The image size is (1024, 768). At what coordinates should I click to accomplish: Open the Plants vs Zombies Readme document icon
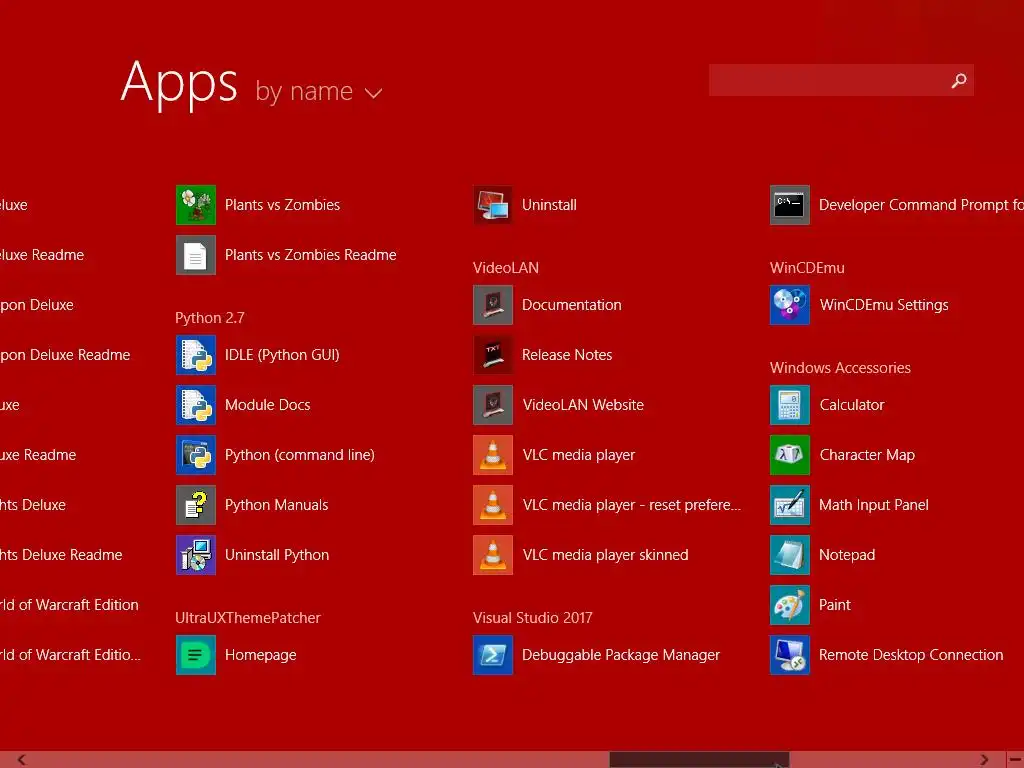click(x=196, y=255)
